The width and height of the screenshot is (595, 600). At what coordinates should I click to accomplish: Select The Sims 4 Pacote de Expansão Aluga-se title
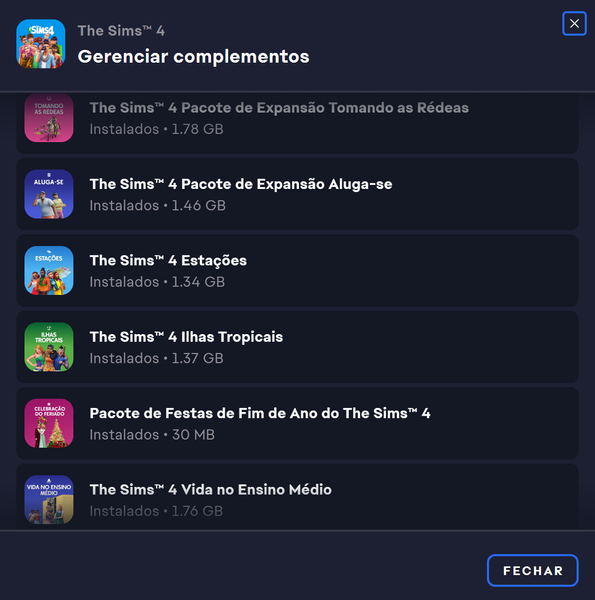(241, 184)
